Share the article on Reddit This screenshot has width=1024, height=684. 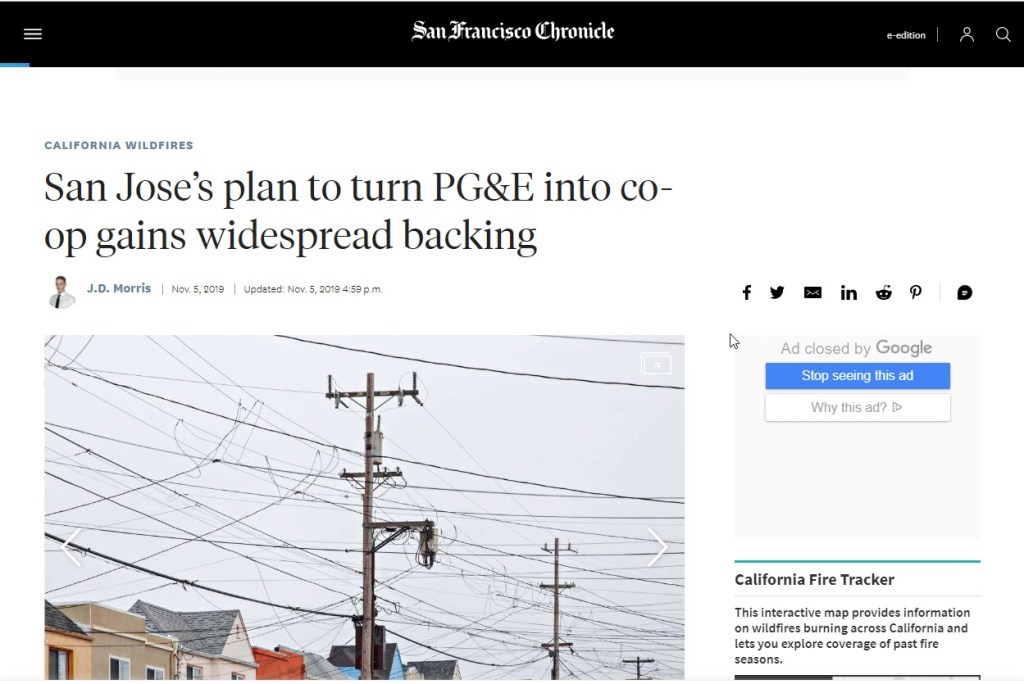click(x=883, y=293)
